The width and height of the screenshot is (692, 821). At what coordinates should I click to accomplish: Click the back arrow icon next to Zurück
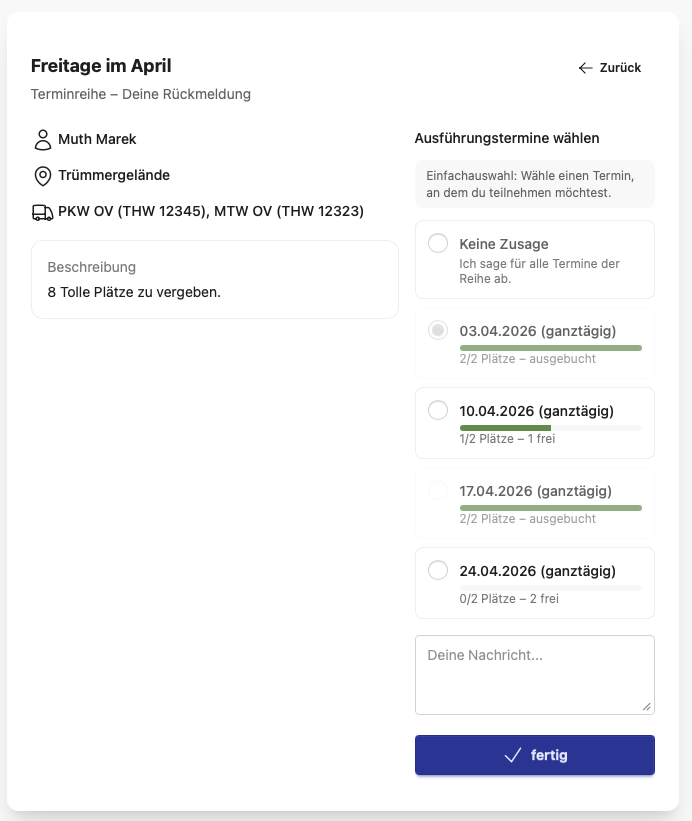[x=585, y=68]
